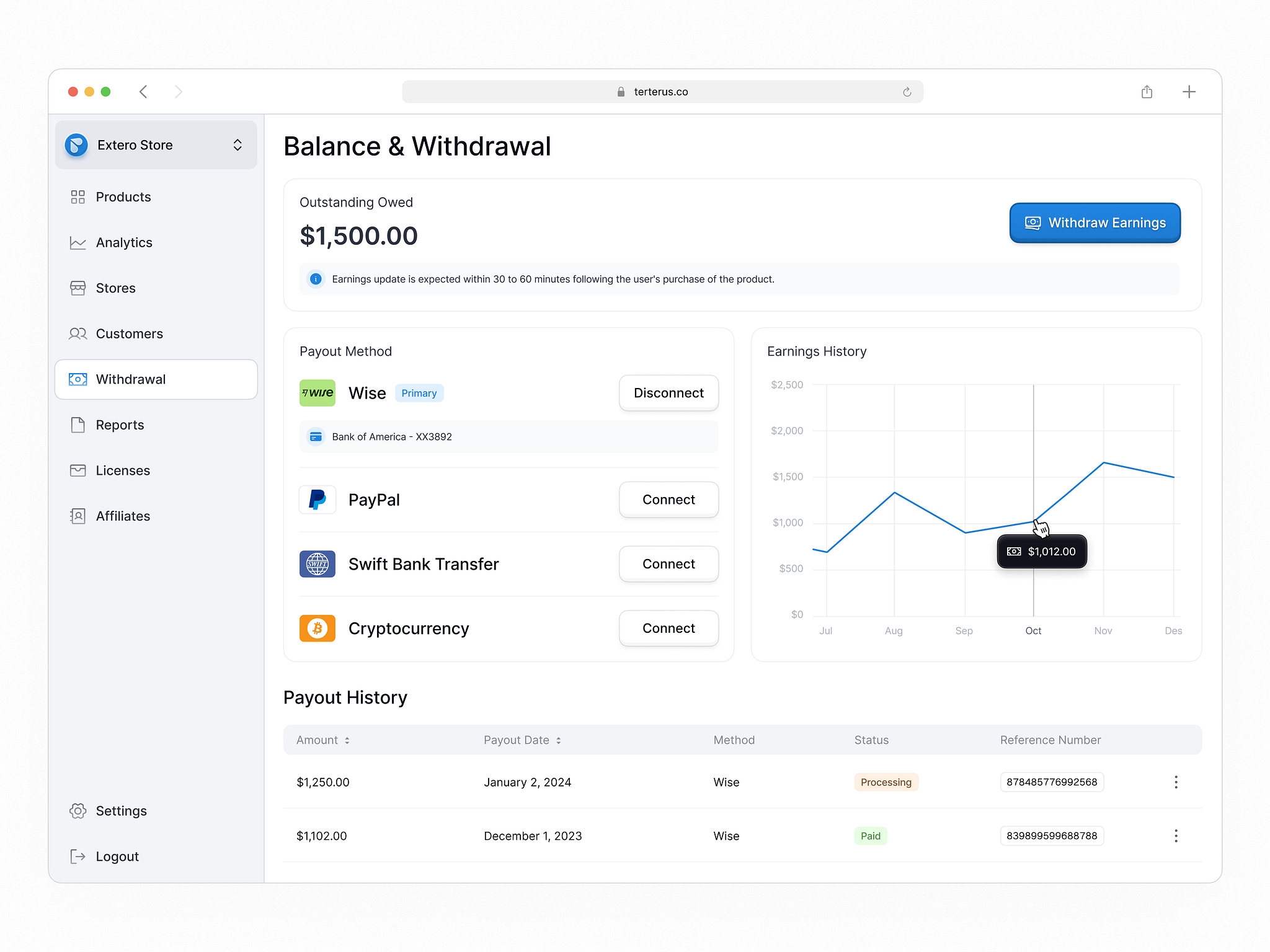Click the Withdrawal banknote icon
The width and height of the screenshot is (1270, 952).
[78, 379]
